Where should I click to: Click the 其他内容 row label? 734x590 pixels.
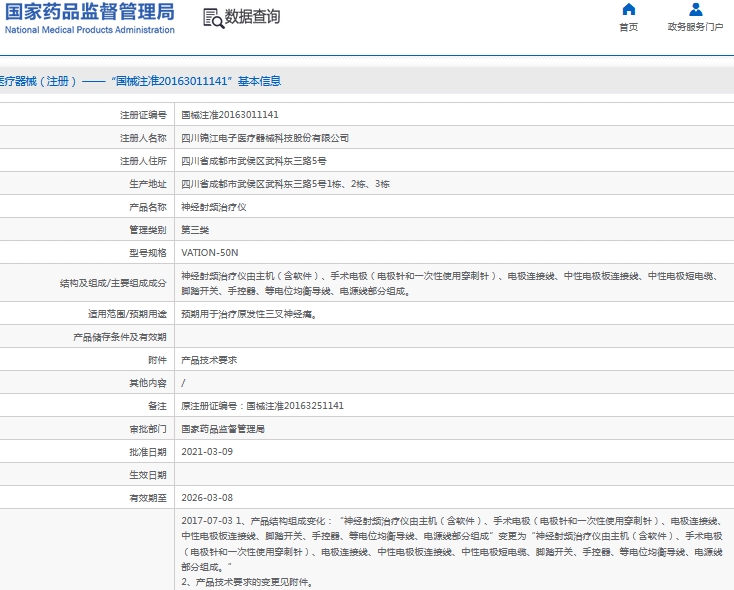[148, 383]
